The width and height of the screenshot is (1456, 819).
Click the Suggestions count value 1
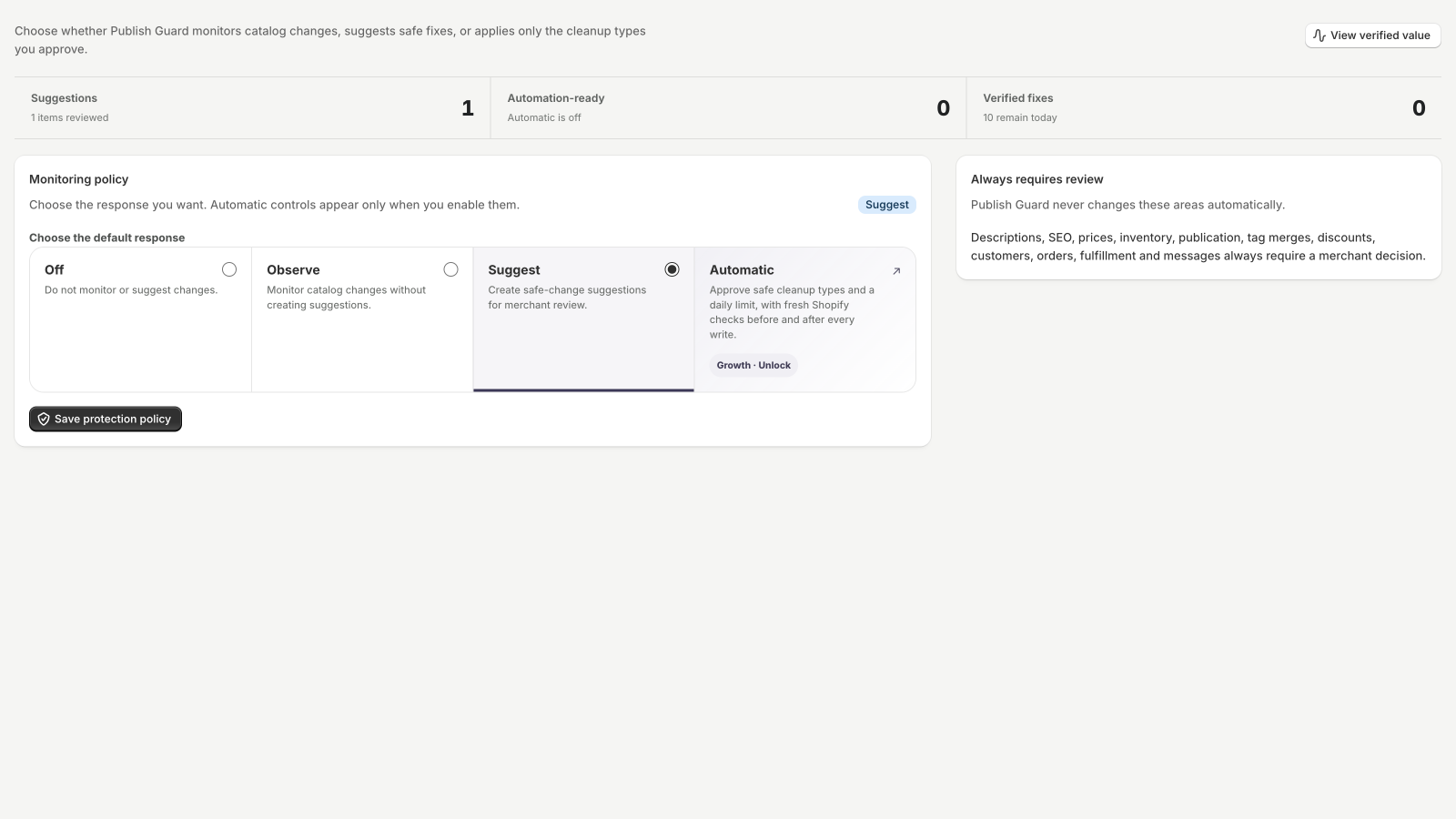[x=468, y=108]
